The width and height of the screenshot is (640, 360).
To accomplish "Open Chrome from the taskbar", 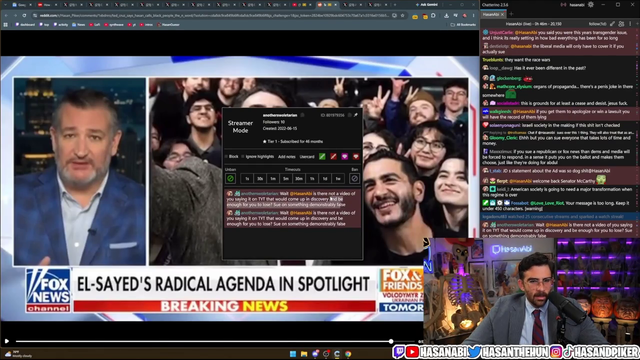I will click(348, 354).
